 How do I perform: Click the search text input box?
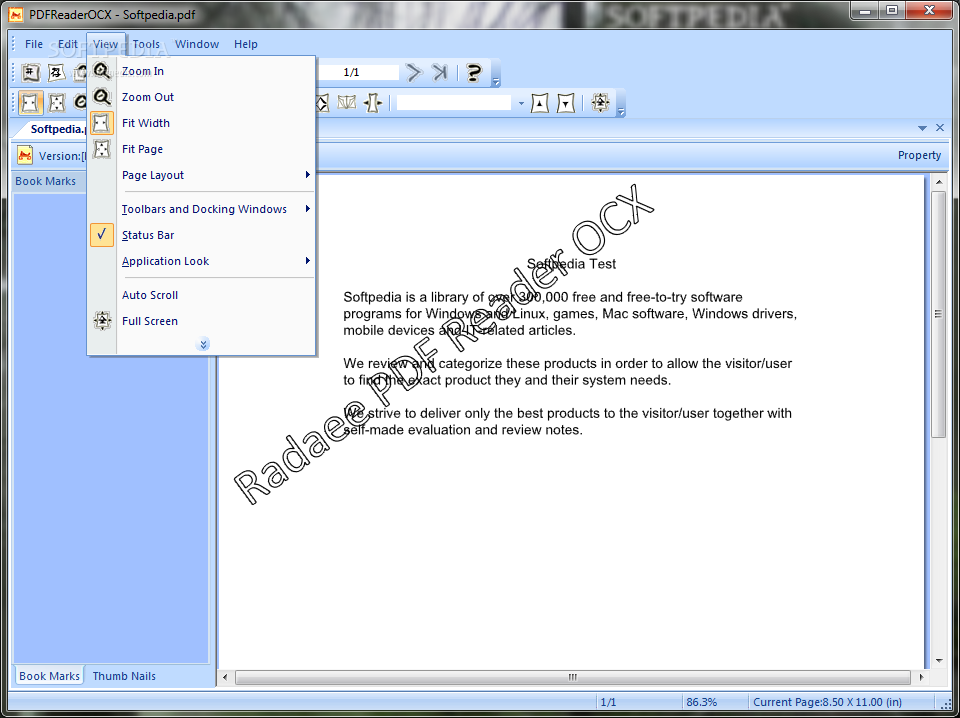pos(454,103)
